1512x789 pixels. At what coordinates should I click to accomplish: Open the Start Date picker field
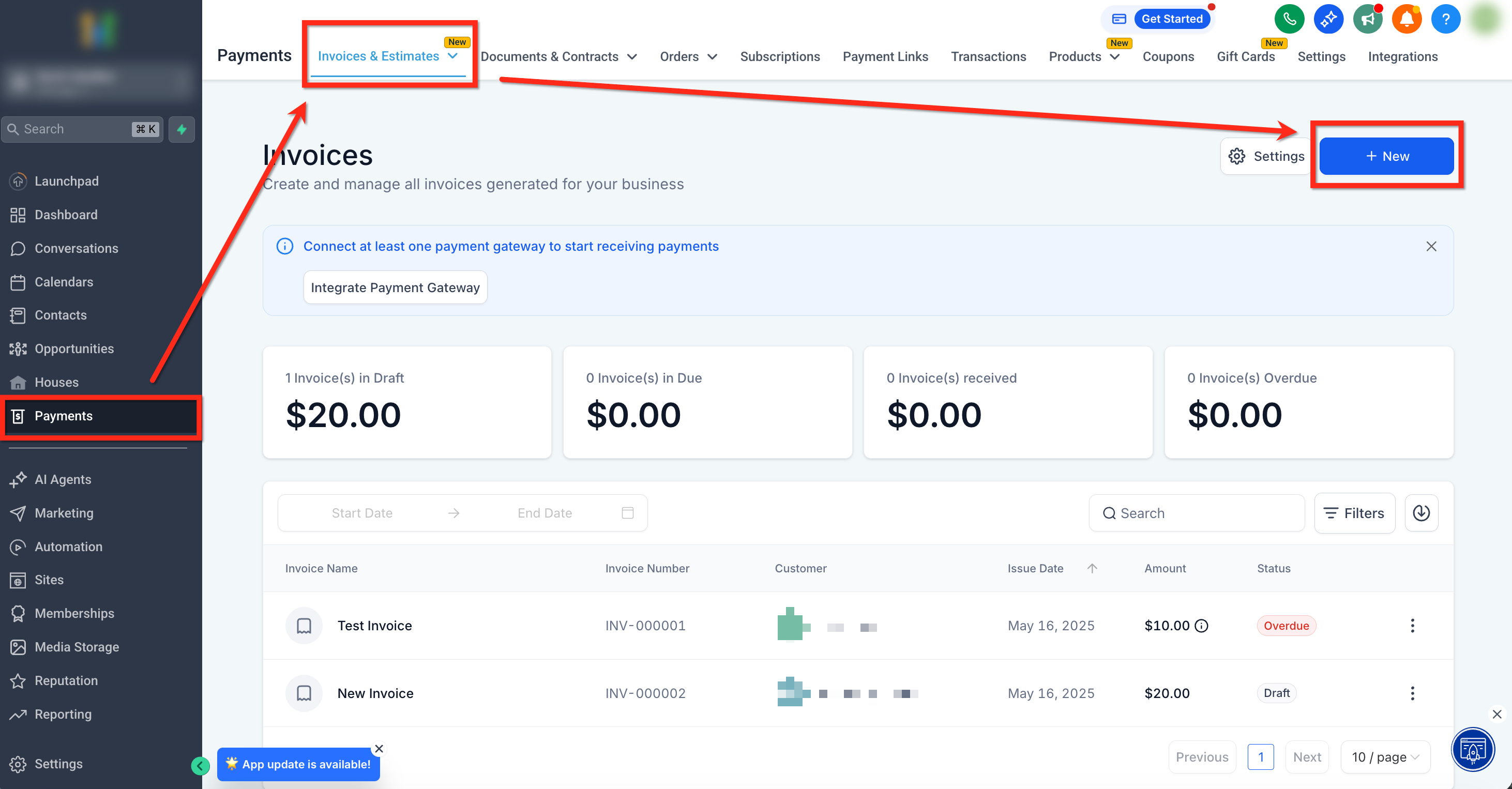coord(361,512)
